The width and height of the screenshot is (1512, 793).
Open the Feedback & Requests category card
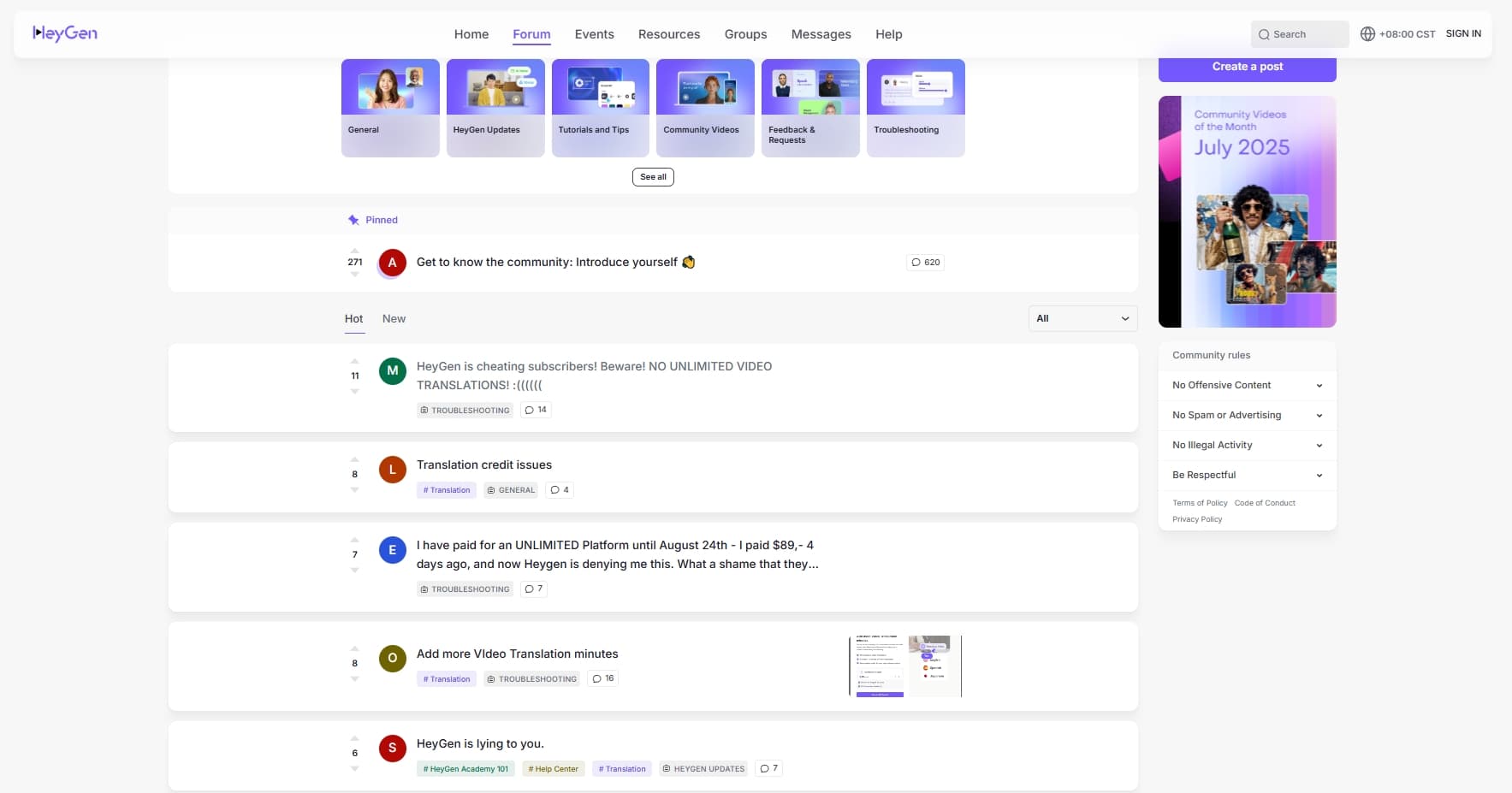click(810, 108)
